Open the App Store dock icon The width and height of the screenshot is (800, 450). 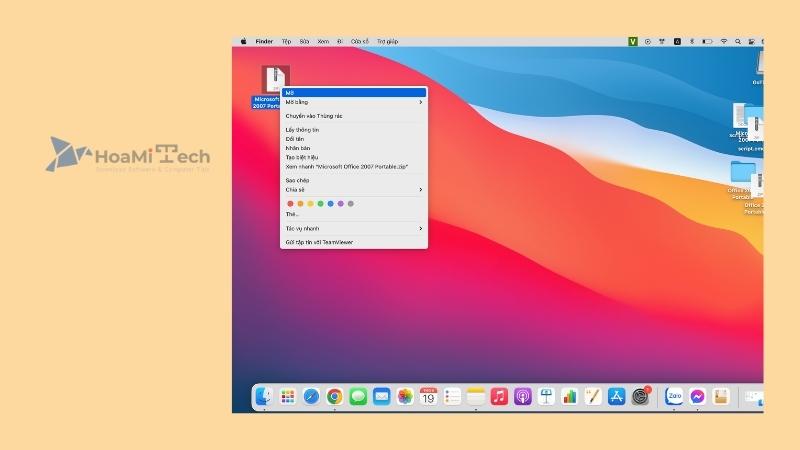[x=617, y=397]
